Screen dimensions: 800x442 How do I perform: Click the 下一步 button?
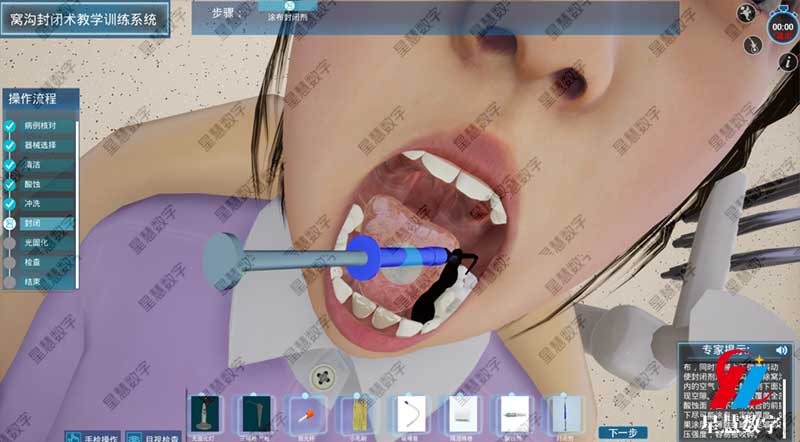pos(622,433)
